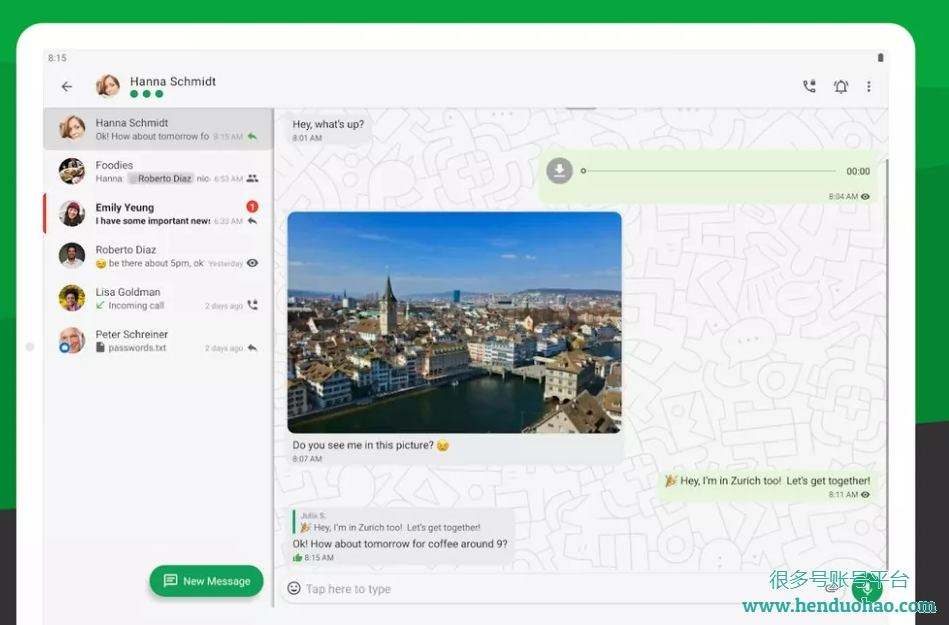Click the 8:15 clock in the status bar
Viewport: 949px width, 625px height.
coord(57,57)
